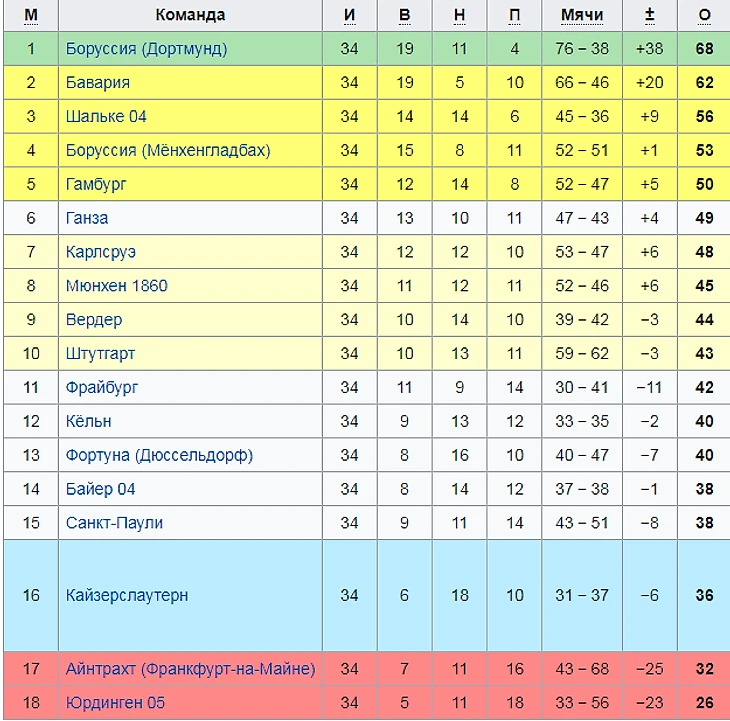This screenshot has height=721, width=730.
Task: Select the Вердер team link
Action: (x=94, y=320)
